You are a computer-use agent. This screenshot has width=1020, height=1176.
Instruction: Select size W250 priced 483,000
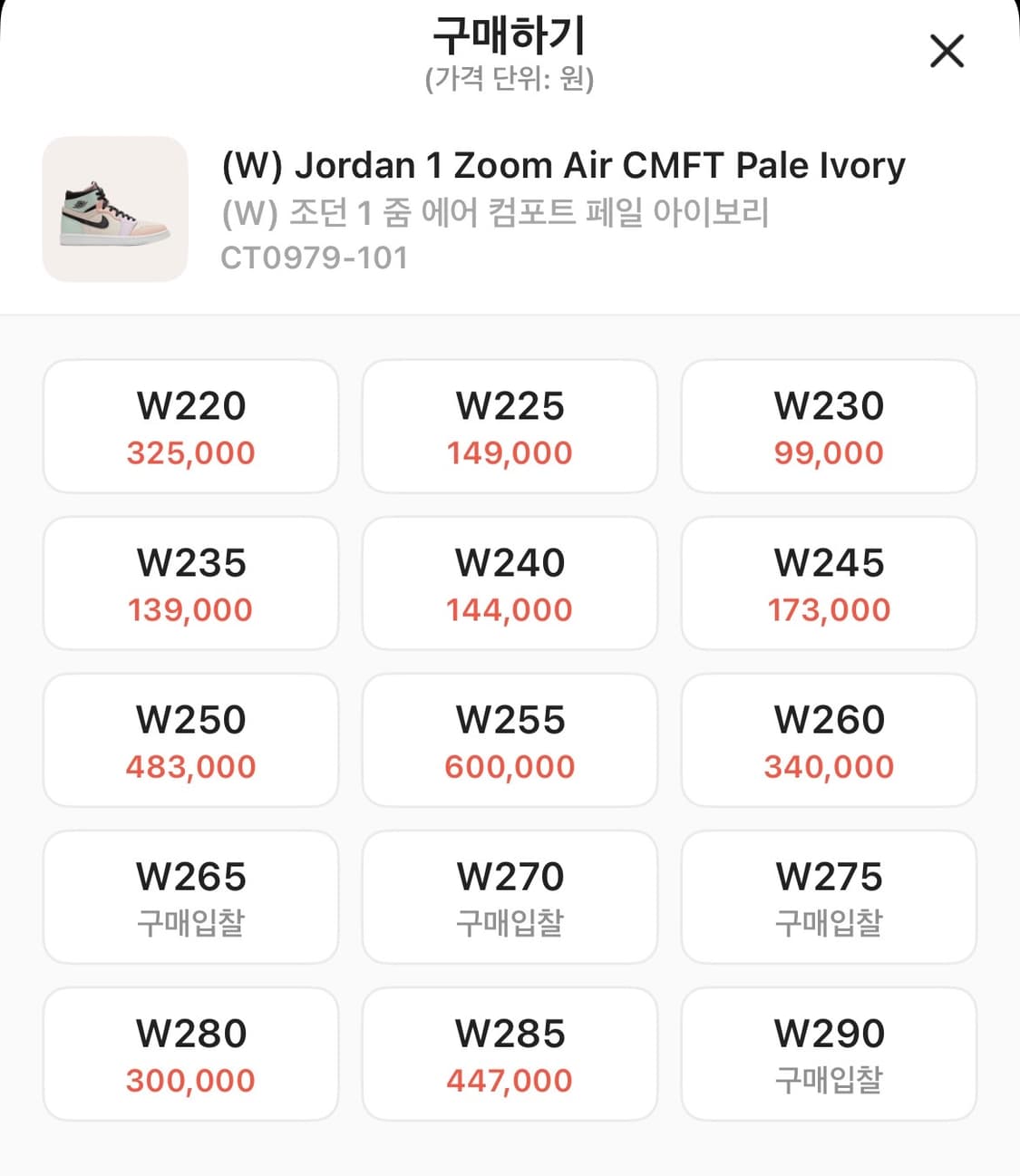(x=190, y=741)
